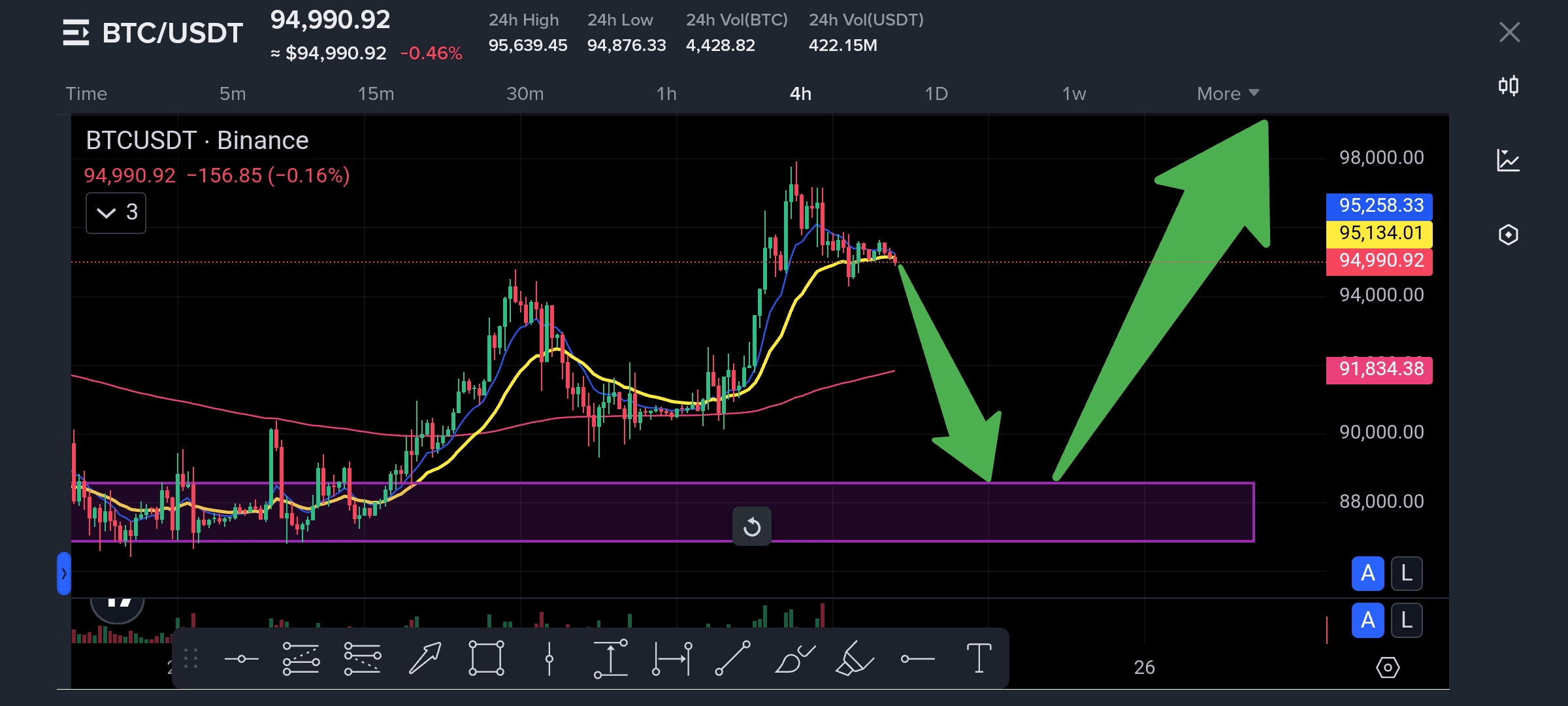This screenshot has height=706, width=1568.
Task: Select the brush drawing tool
Action: click(x=794, y=658)
